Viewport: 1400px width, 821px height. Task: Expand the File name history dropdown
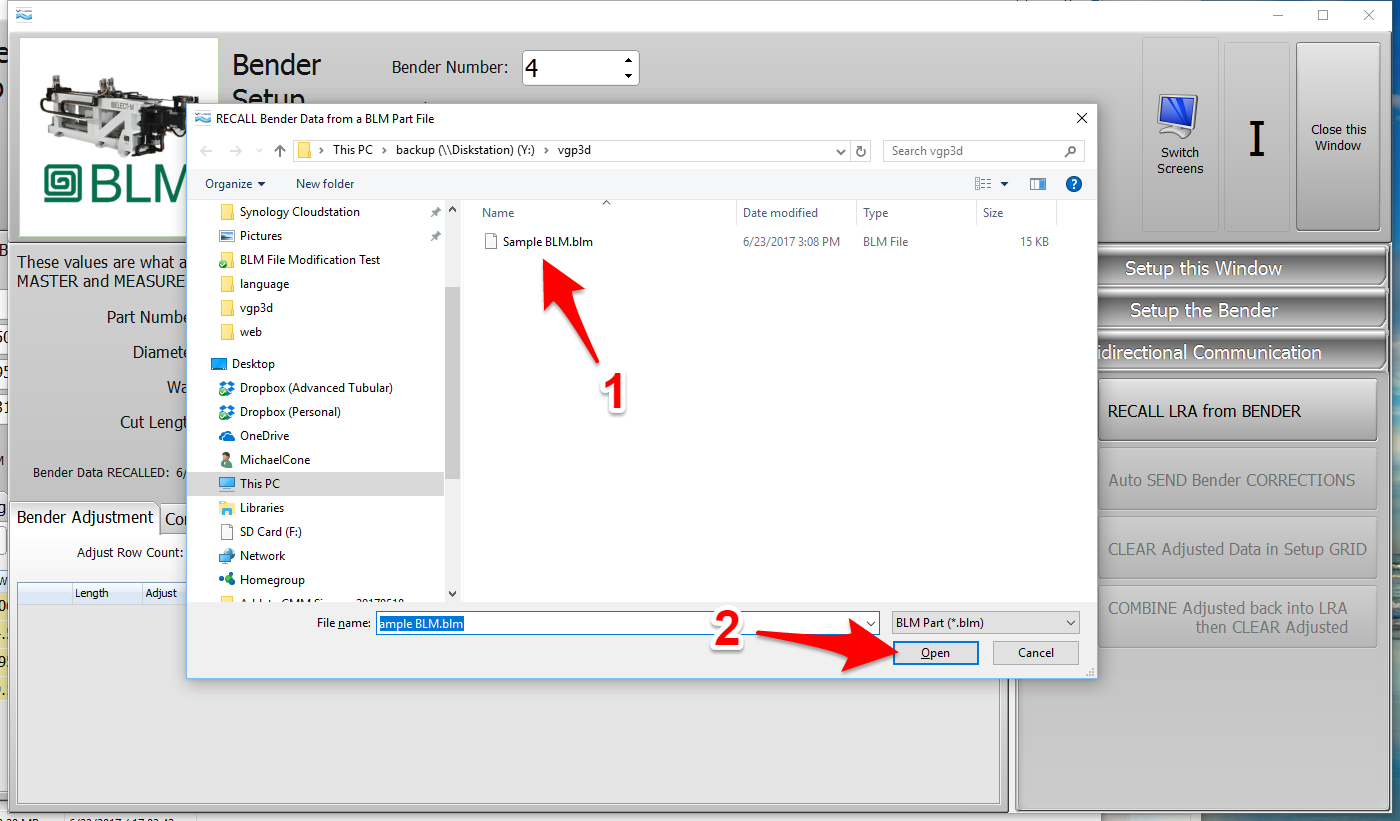(x=869, y=623)
